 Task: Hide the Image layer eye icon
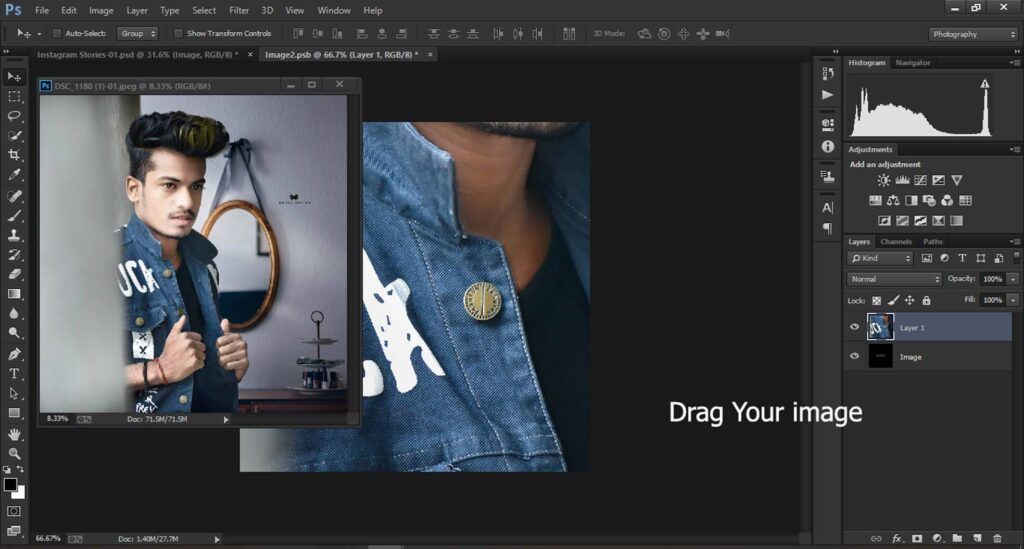click(854, 356)
